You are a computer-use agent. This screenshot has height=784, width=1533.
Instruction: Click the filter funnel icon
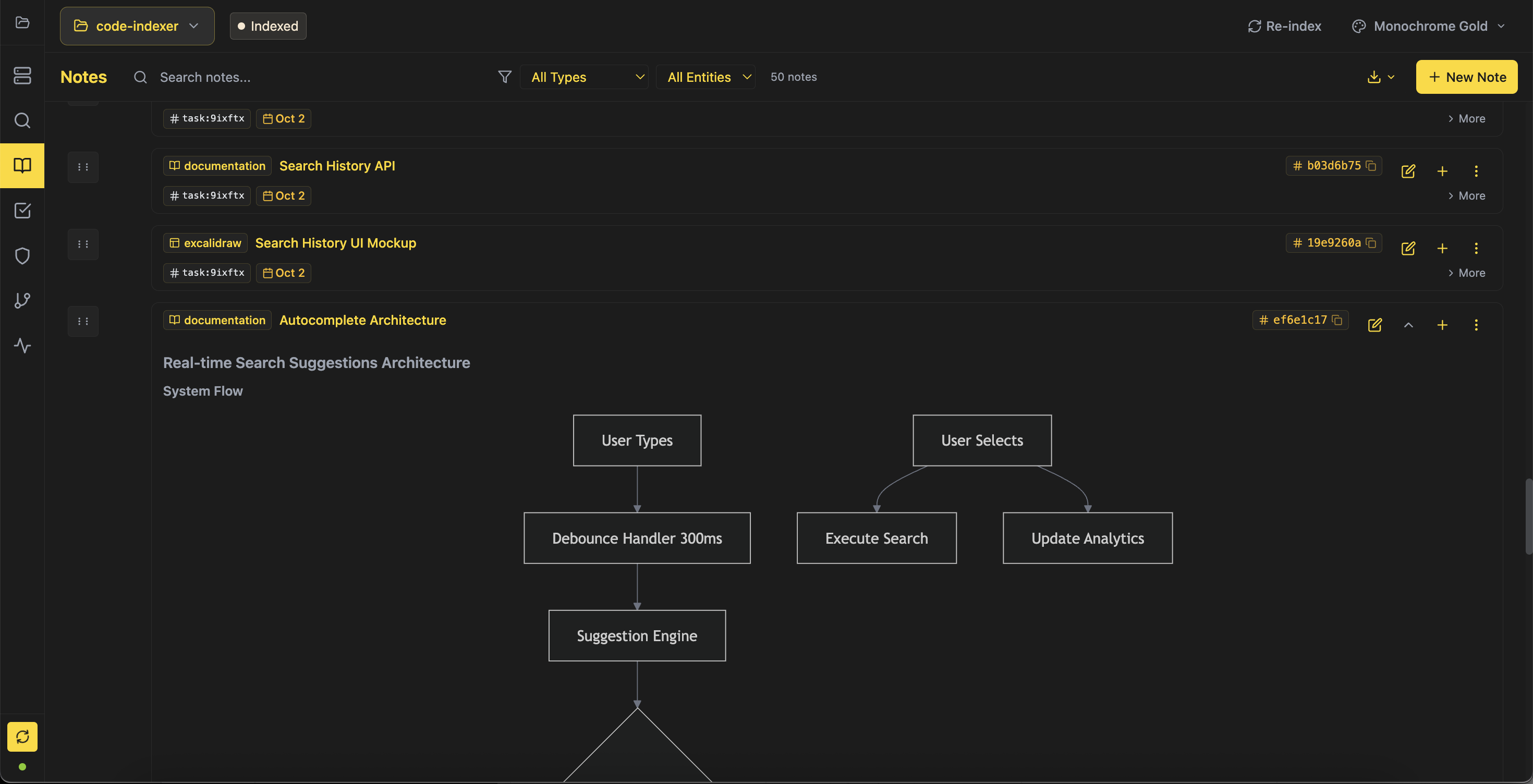pos(504,77)
